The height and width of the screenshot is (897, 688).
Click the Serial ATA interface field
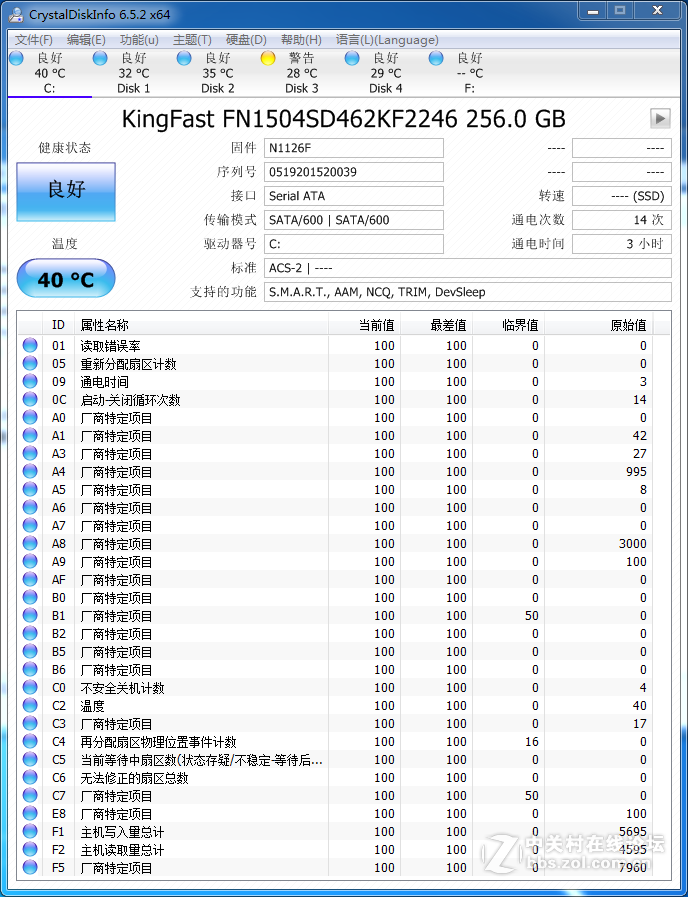[353, 196]
